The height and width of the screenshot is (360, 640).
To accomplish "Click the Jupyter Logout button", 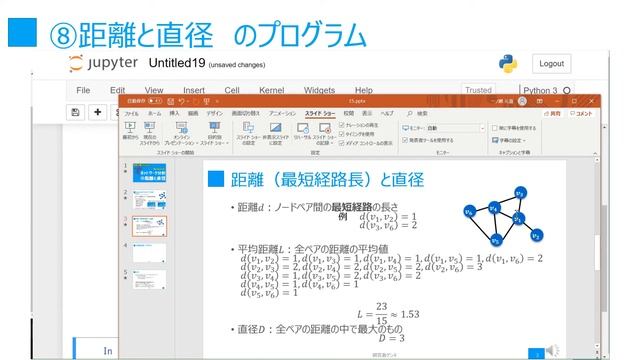I will pyautogui.click(x=551, y=64).
